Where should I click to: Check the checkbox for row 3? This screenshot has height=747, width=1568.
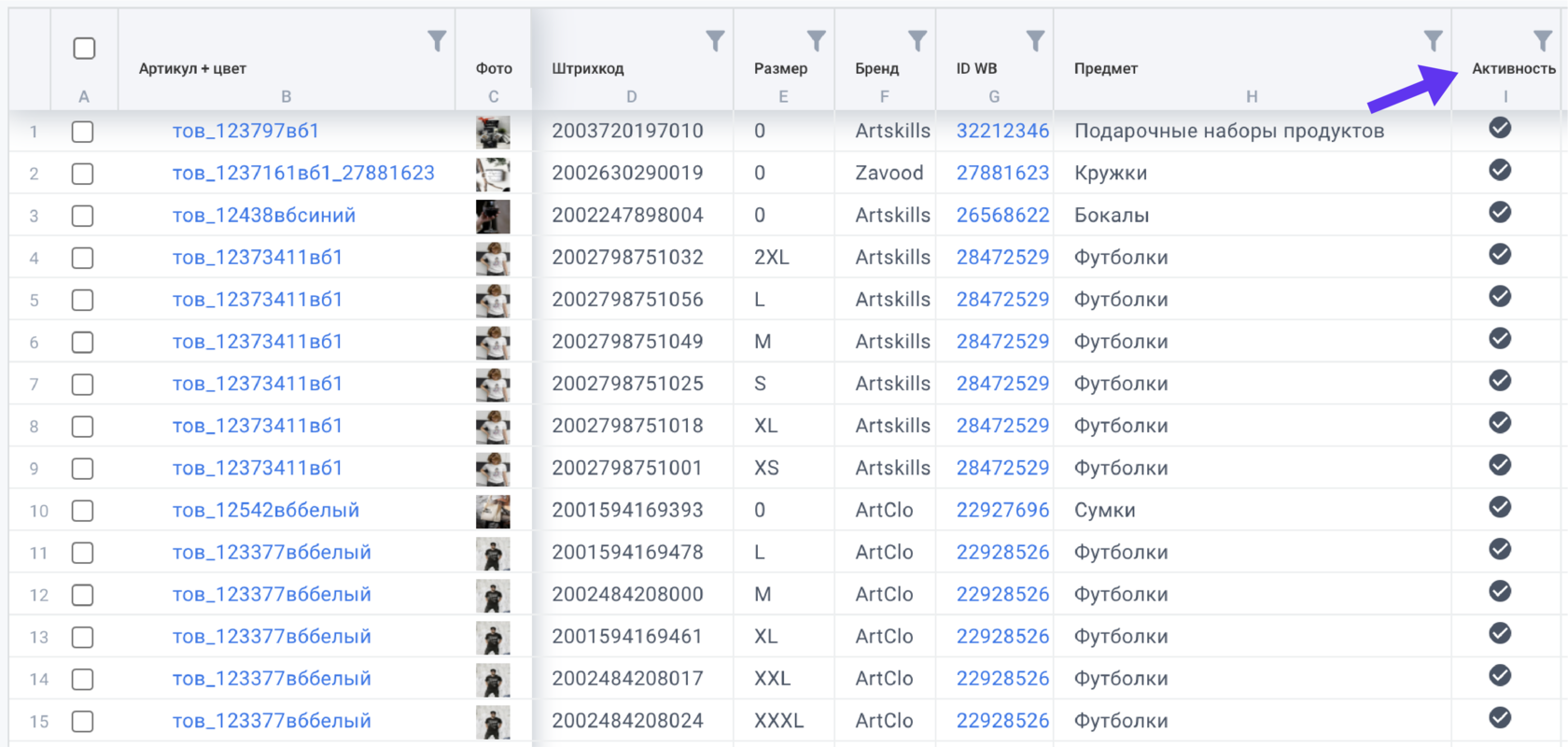[83, 216]
